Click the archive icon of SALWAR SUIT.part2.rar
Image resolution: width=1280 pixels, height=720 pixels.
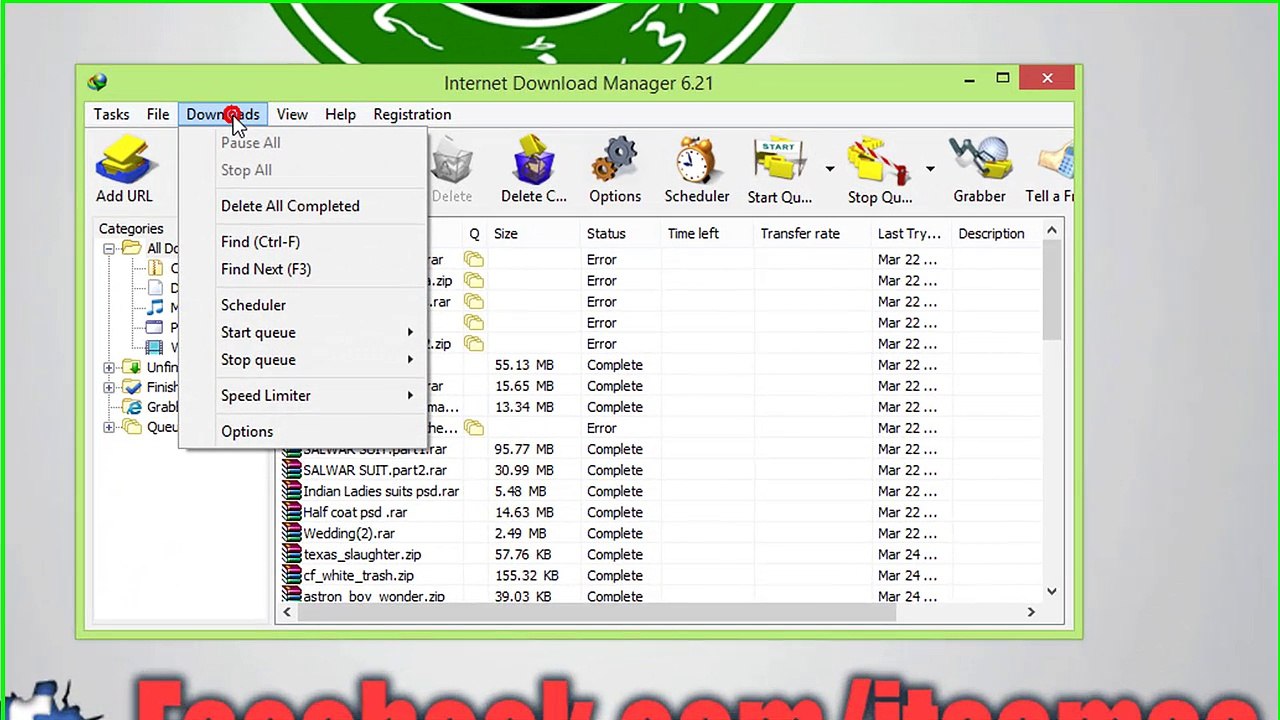click(291, 470)
